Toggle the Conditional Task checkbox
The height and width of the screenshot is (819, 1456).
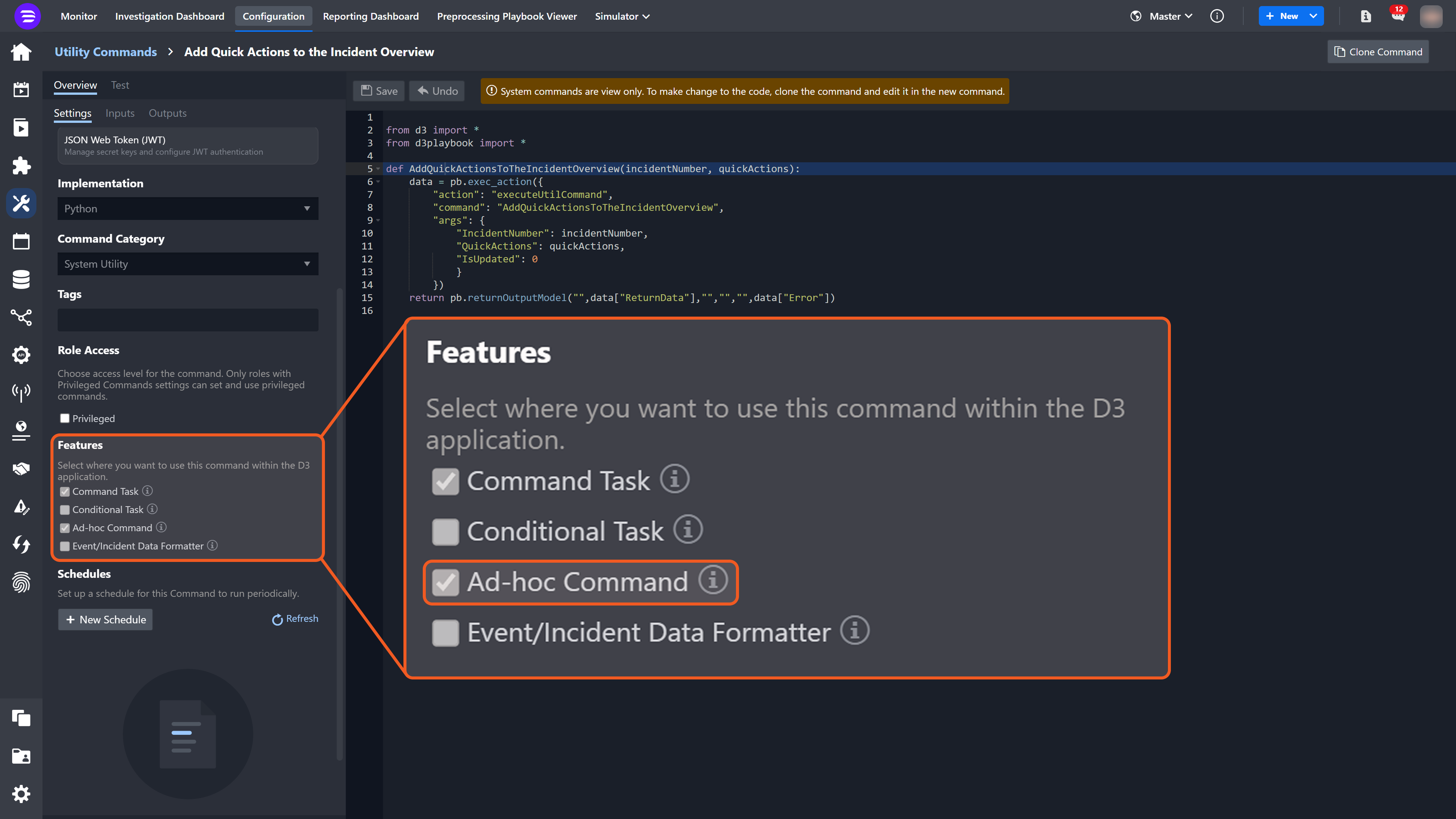pos(65,510)
